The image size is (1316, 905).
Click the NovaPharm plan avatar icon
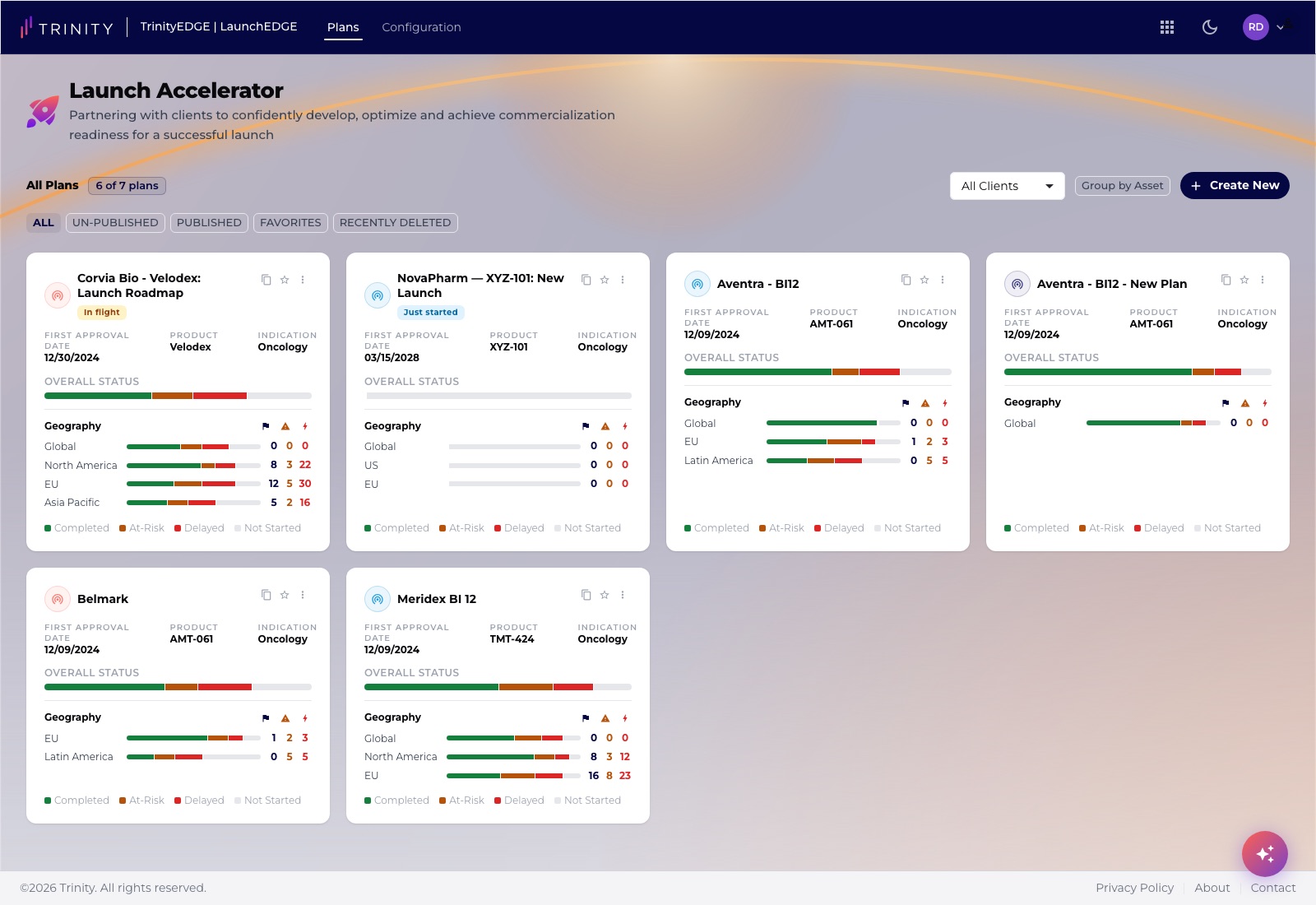(x=378, y=295)
